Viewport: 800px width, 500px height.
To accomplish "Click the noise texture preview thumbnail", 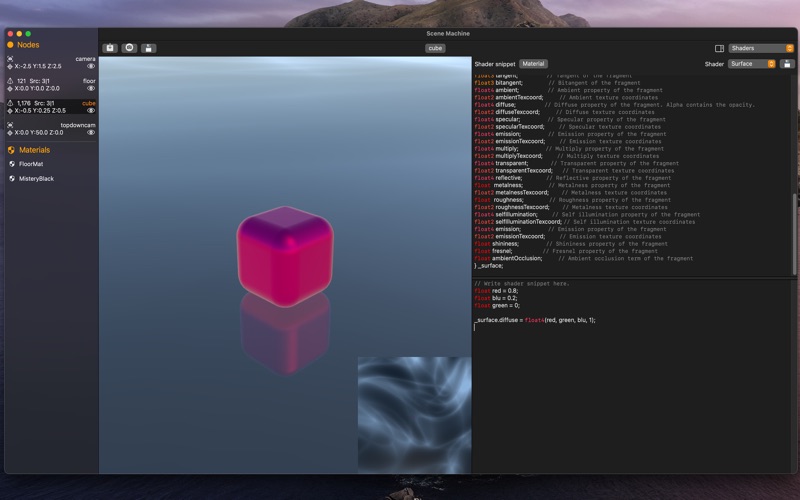I will (414, 415).
